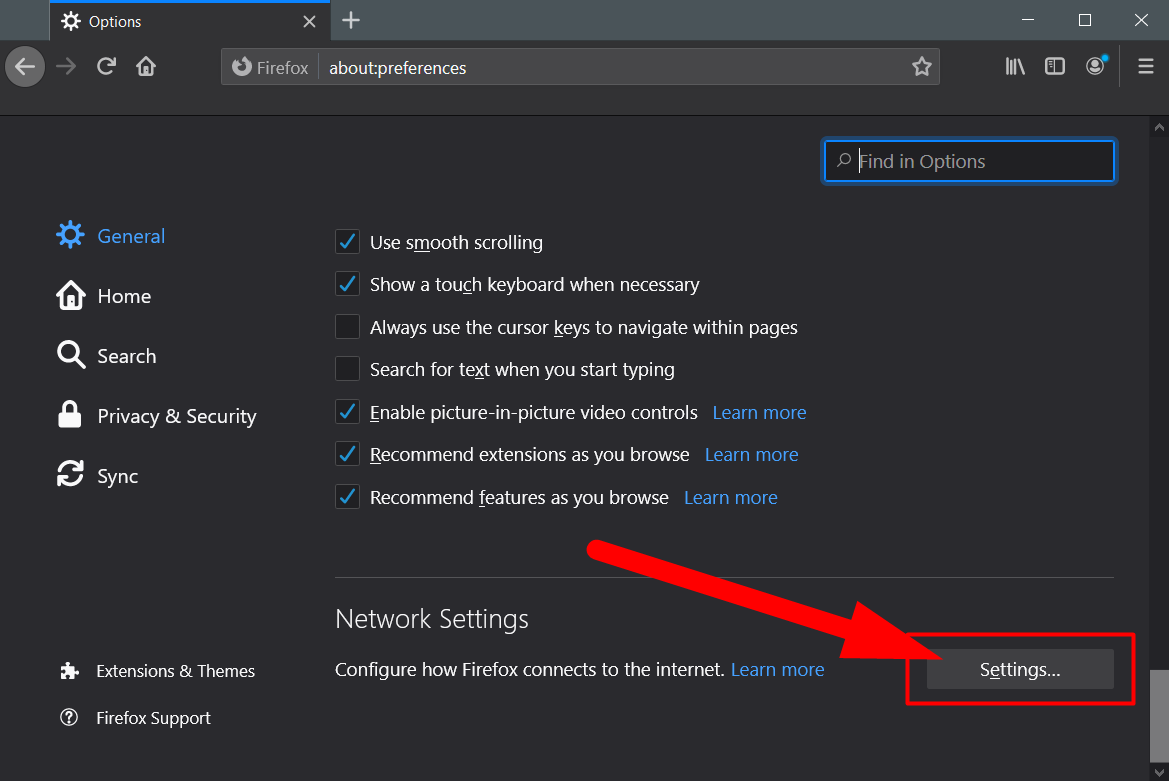
Task: Open the Library icon in toolbar
Action: click(x=1015, y=67)
